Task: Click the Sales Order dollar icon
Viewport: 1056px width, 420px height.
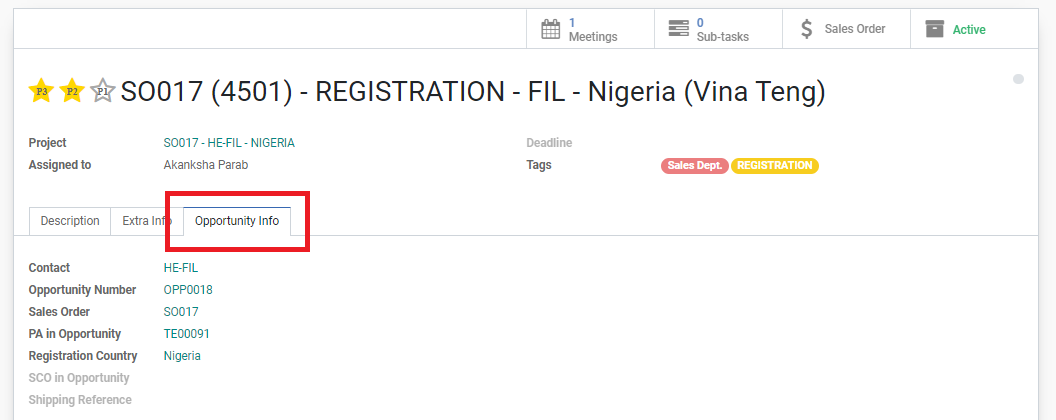Action: pos(806,29)
